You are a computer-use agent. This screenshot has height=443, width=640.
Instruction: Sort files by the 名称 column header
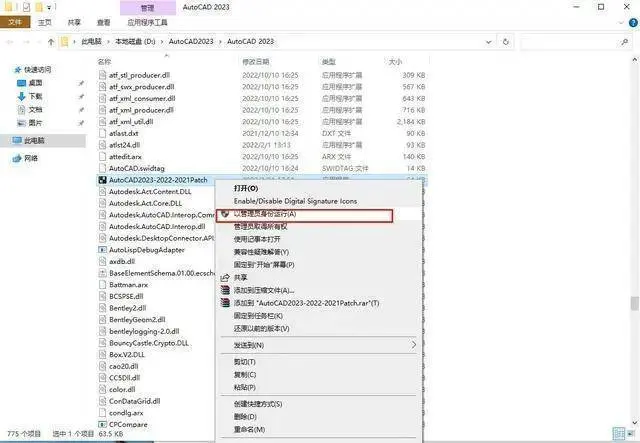coord(104,62)
